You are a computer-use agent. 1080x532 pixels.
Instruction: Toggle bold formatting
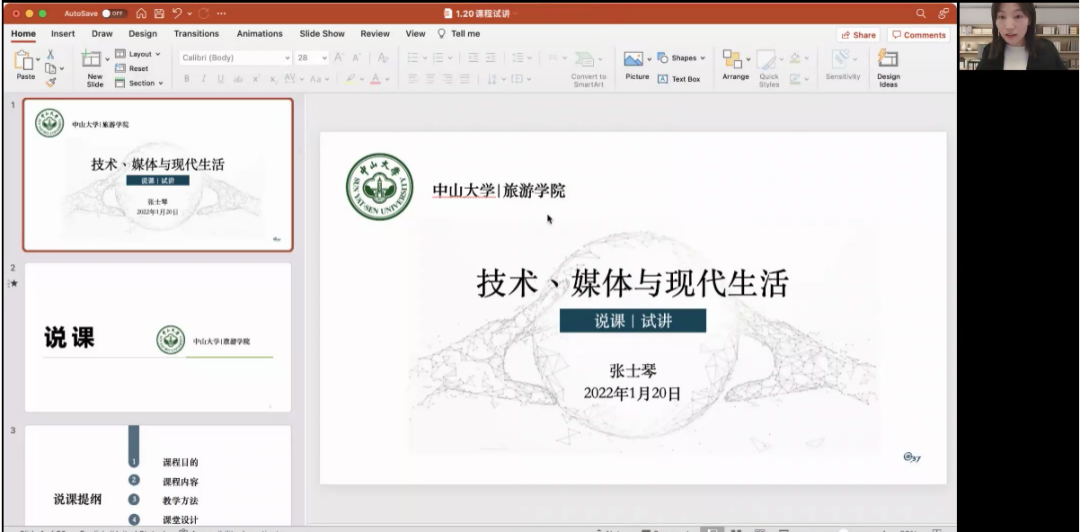[x=187, y=79]
